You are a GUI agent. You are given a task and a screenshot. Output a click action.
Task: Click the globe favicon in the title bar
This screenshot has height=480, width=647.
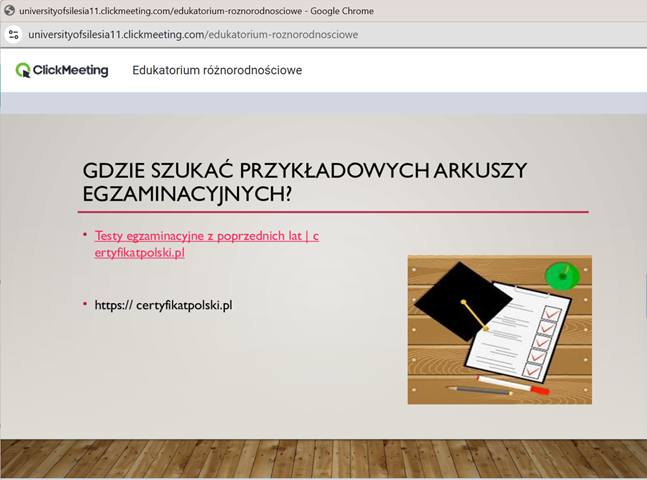10,11
